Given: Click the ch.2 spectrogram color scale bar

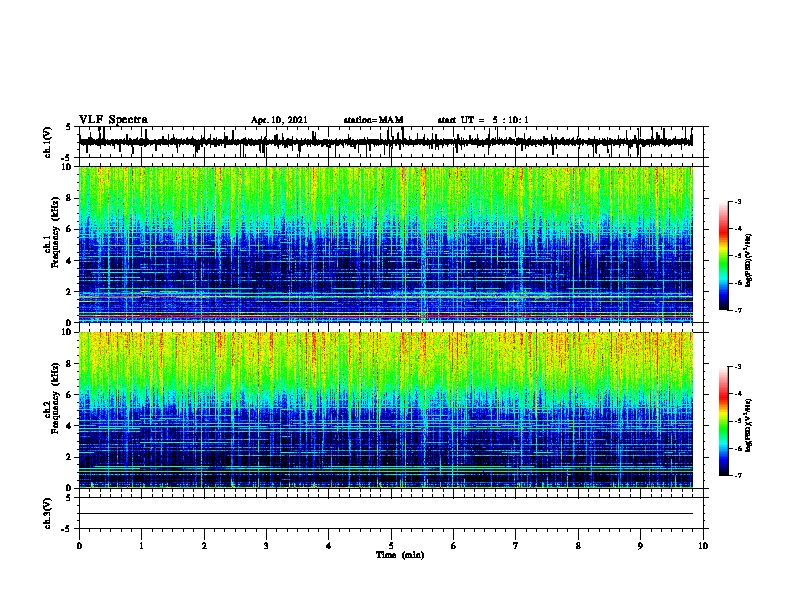Looking at the screenshot, I should (723, 421).
